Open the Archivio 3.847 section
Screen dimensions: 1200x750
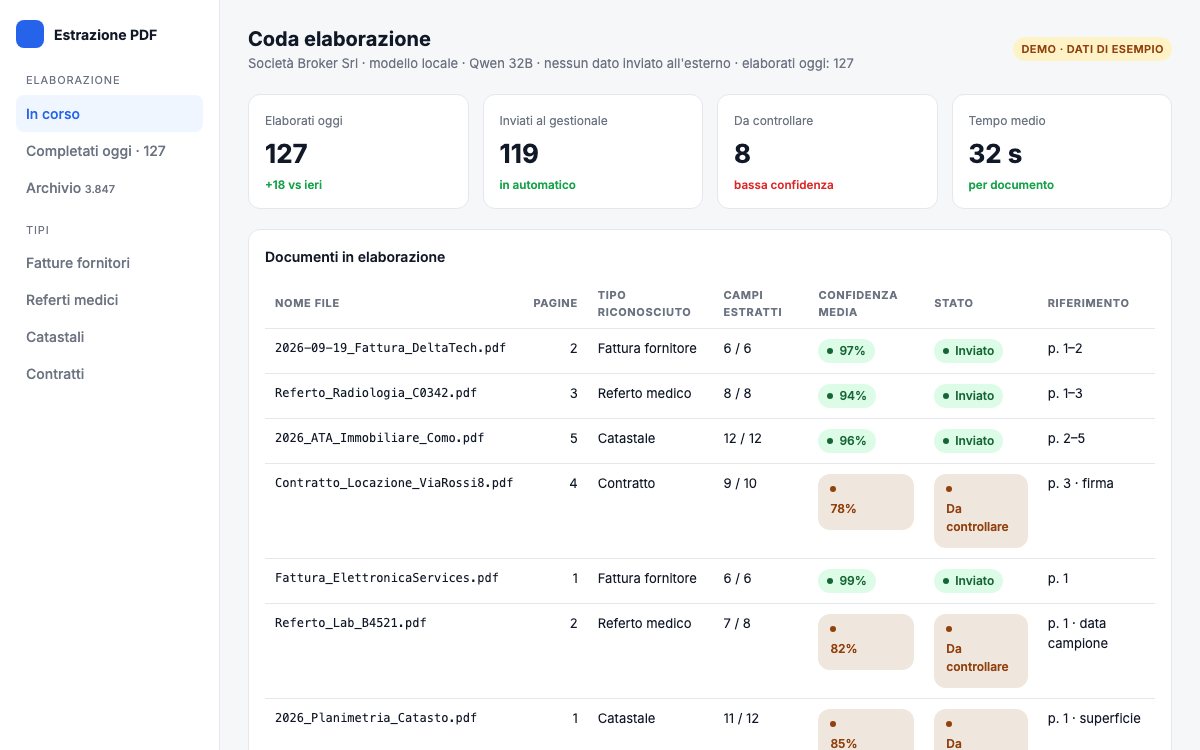(109, 188)
